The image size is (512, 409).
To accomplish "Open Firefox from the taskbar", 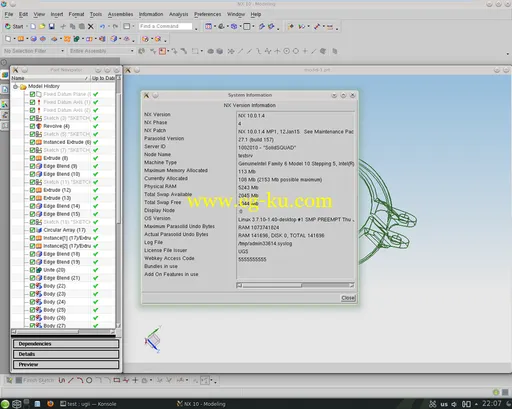I will pos(50,404).
